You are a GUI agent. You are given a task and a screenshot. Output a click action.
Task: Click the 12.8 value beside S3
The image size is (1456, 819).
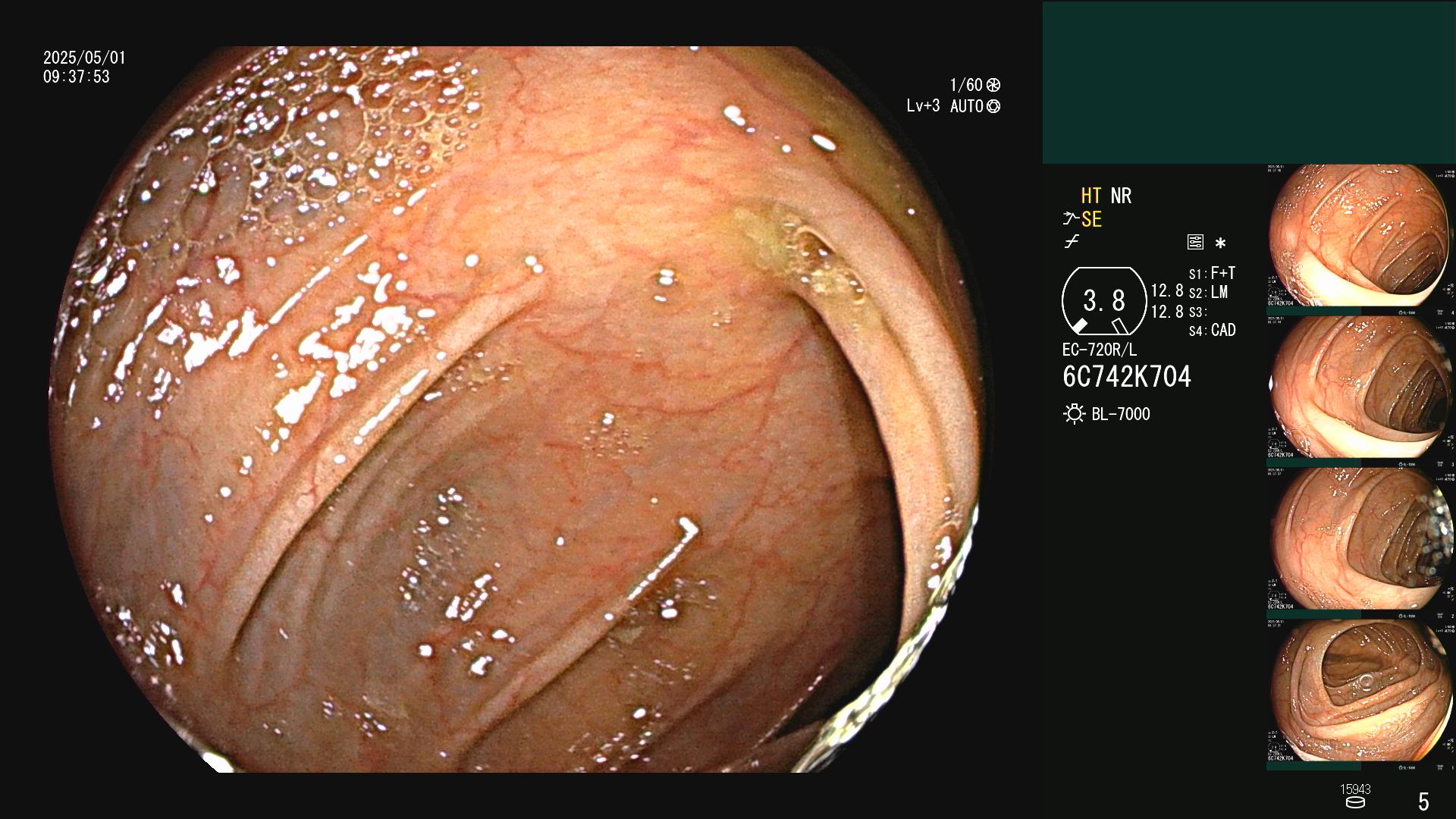1167,312
